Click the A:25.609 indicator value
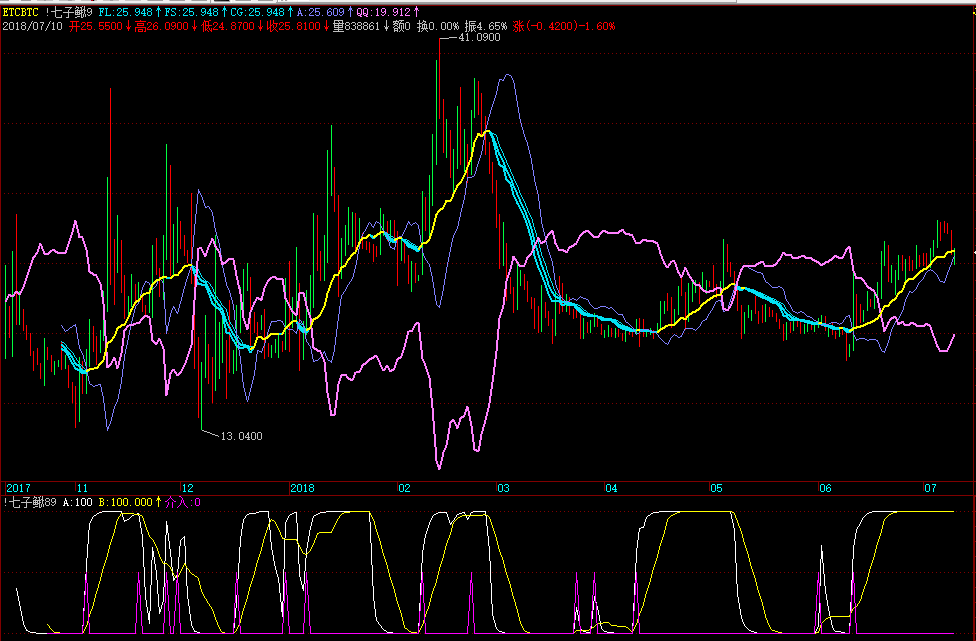Screen dimensions: 976x641 coord(321,12)
